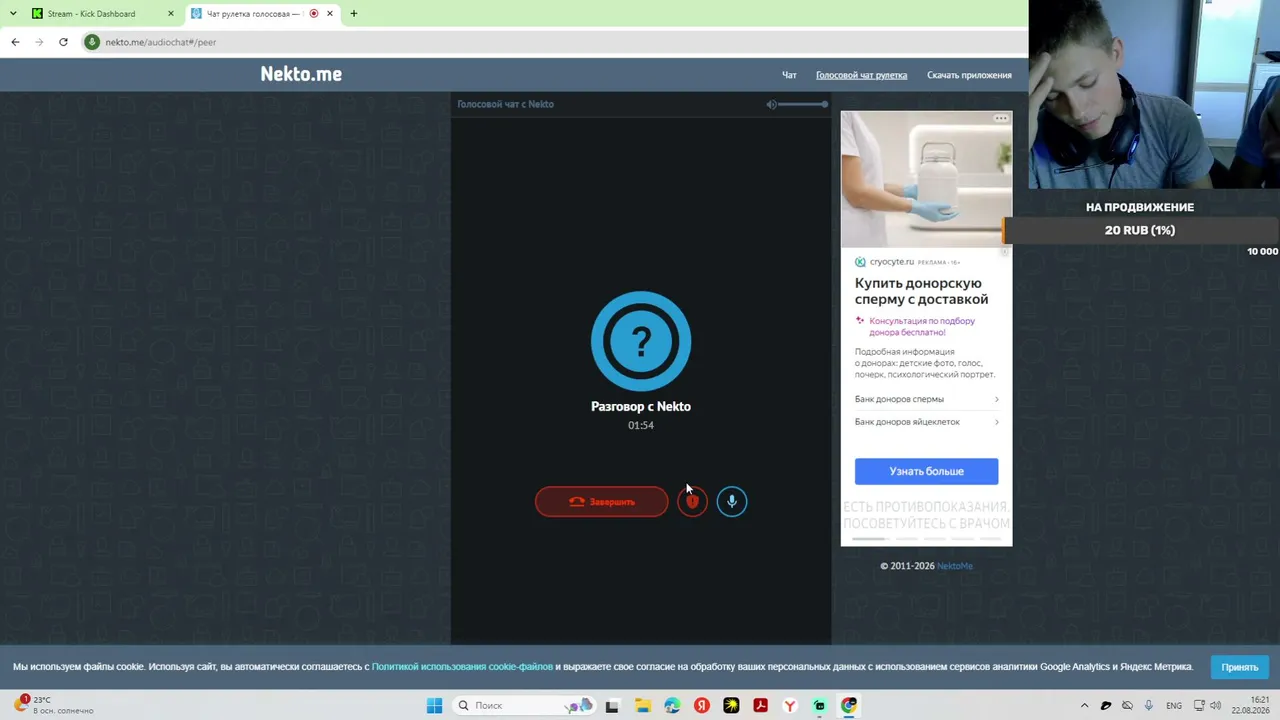Screen dimensions: 1280x720
Task: Click the question-mark avatar of Nekto
Action: (x=641, y=341)
